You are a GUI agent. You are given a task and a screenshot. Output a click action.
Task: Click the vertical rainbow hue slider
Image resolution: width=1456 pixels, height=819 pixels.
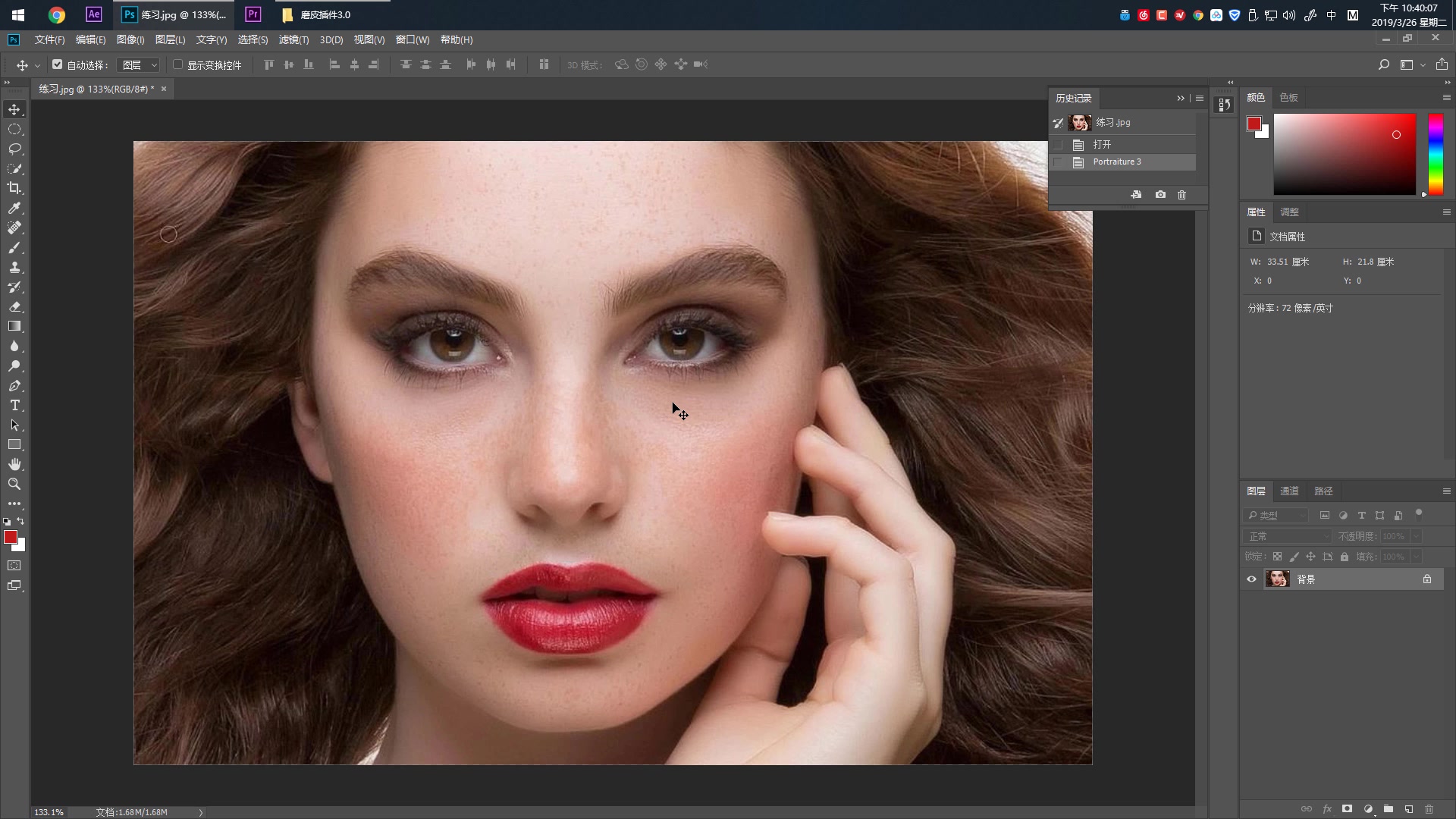[x=1436, y=154]
